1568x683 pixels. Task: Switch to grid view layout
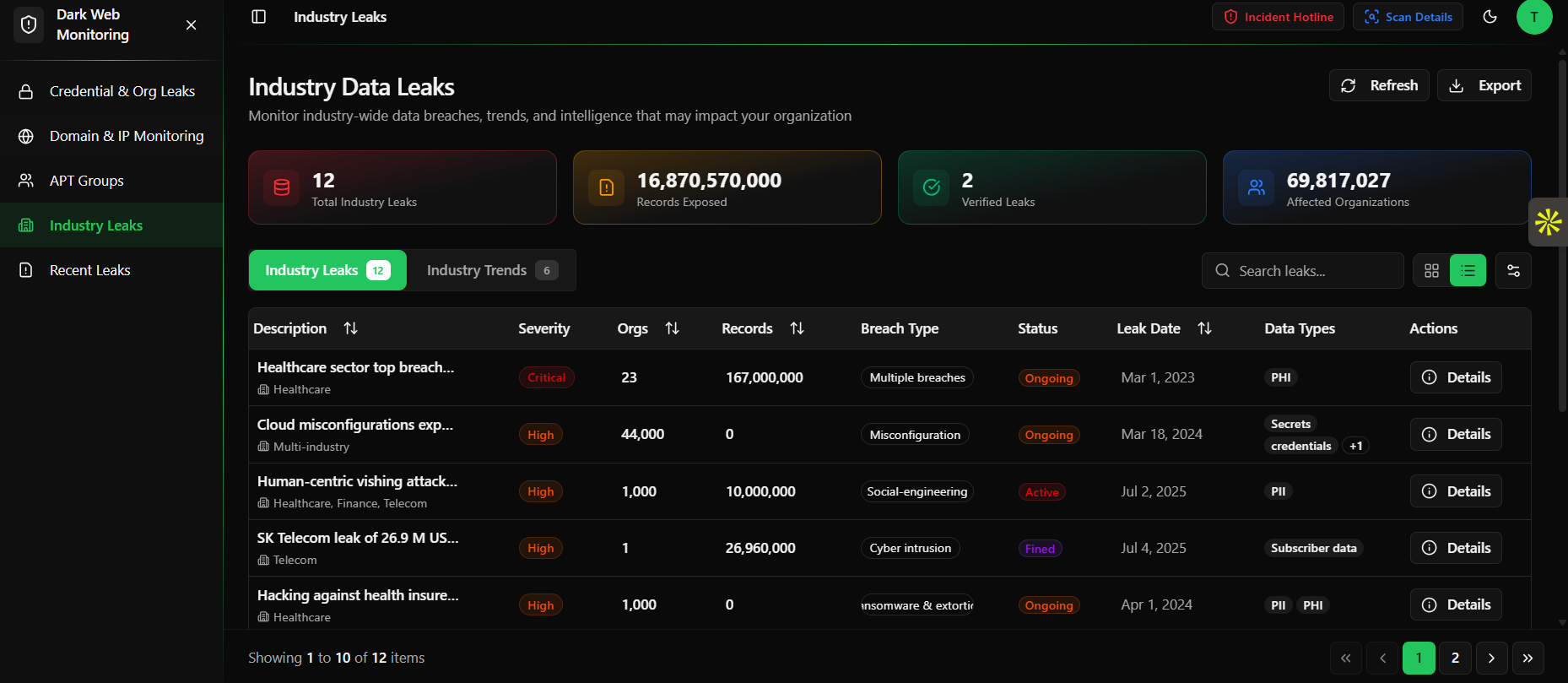[x=1431, y=271]
